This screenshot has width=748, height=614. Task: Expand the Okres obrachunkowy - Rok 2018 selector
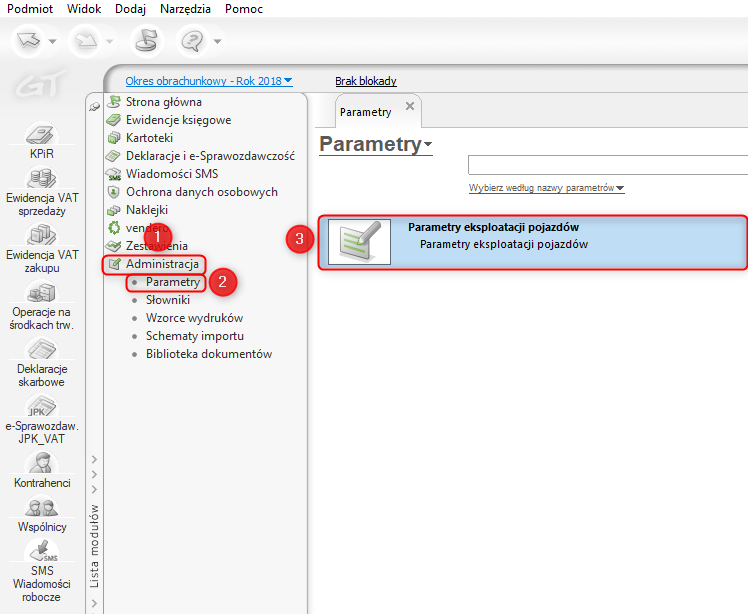[209, 81]
